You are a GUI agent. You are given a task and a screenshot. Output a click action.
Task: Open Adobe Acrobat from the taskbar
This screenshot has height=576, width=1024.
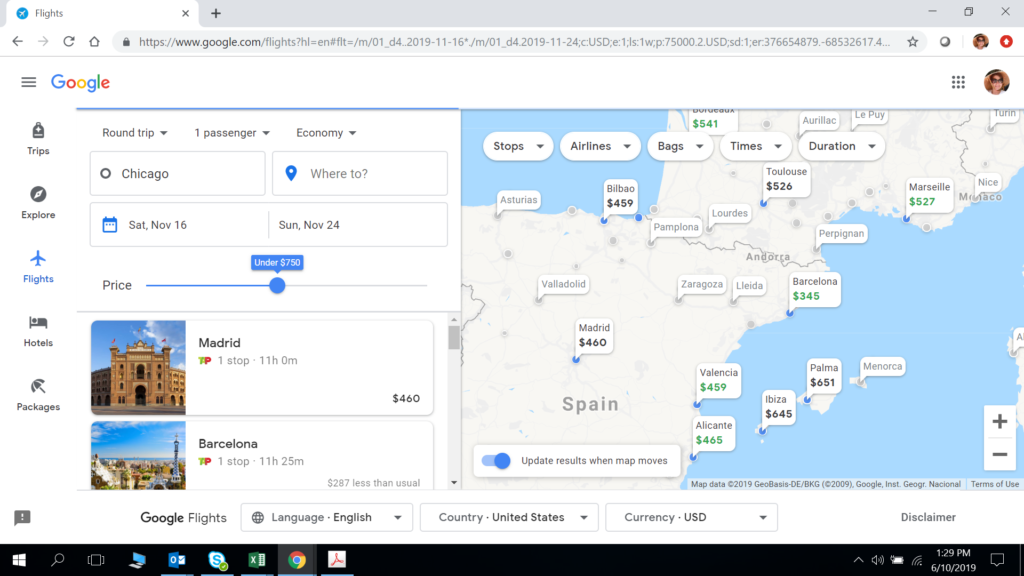(336, 560)
